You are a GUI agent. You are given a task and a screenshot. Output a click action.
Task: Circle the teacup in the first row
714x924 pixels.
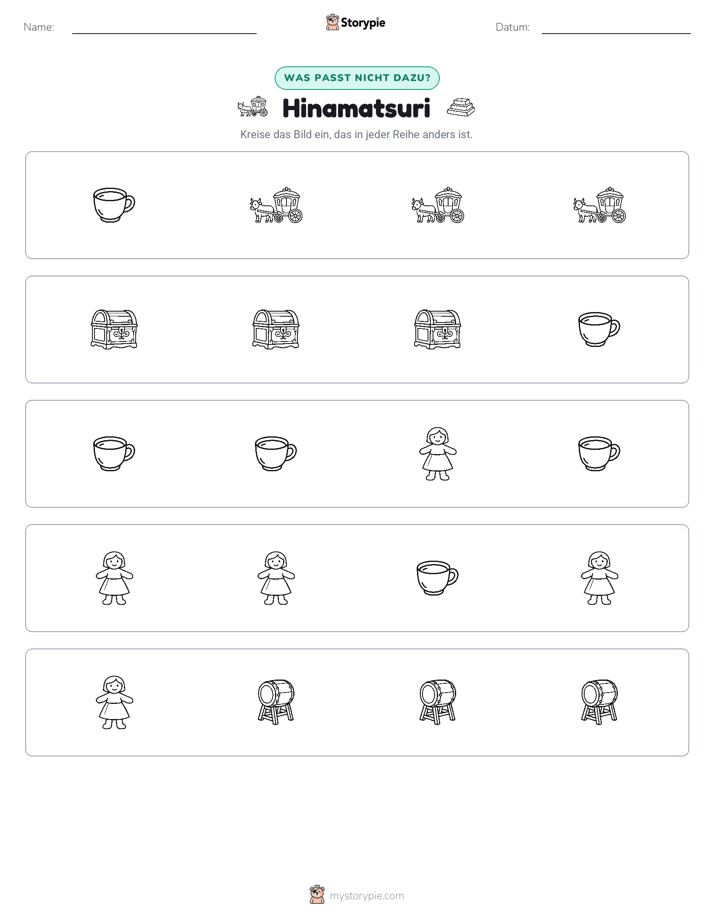[x=114, y=205]
